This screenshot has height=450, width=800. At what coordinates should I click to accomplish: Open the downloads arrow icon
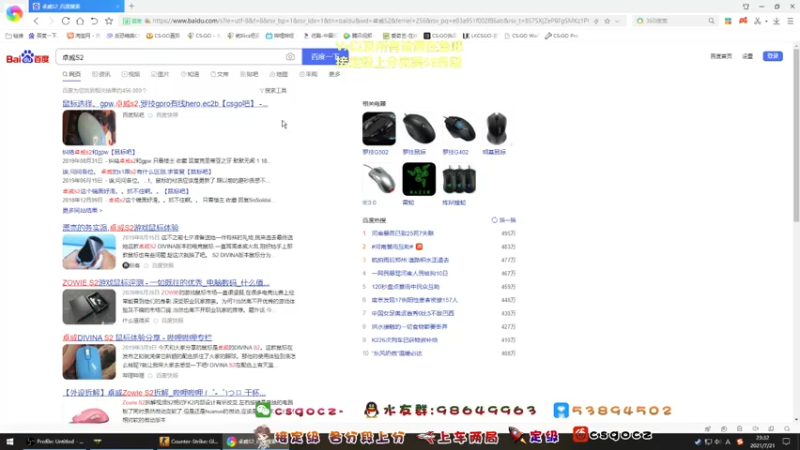pos(776,21)
